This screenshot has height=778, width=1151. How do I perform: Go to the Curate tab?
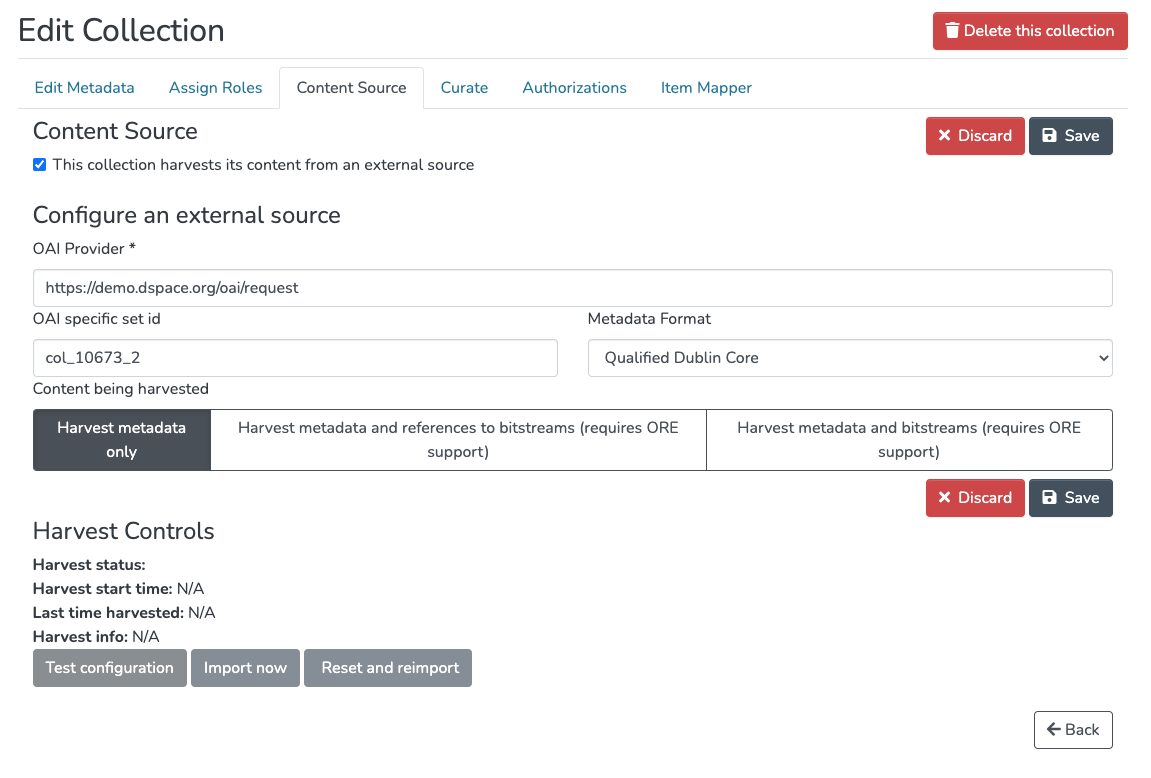[464, 88]
